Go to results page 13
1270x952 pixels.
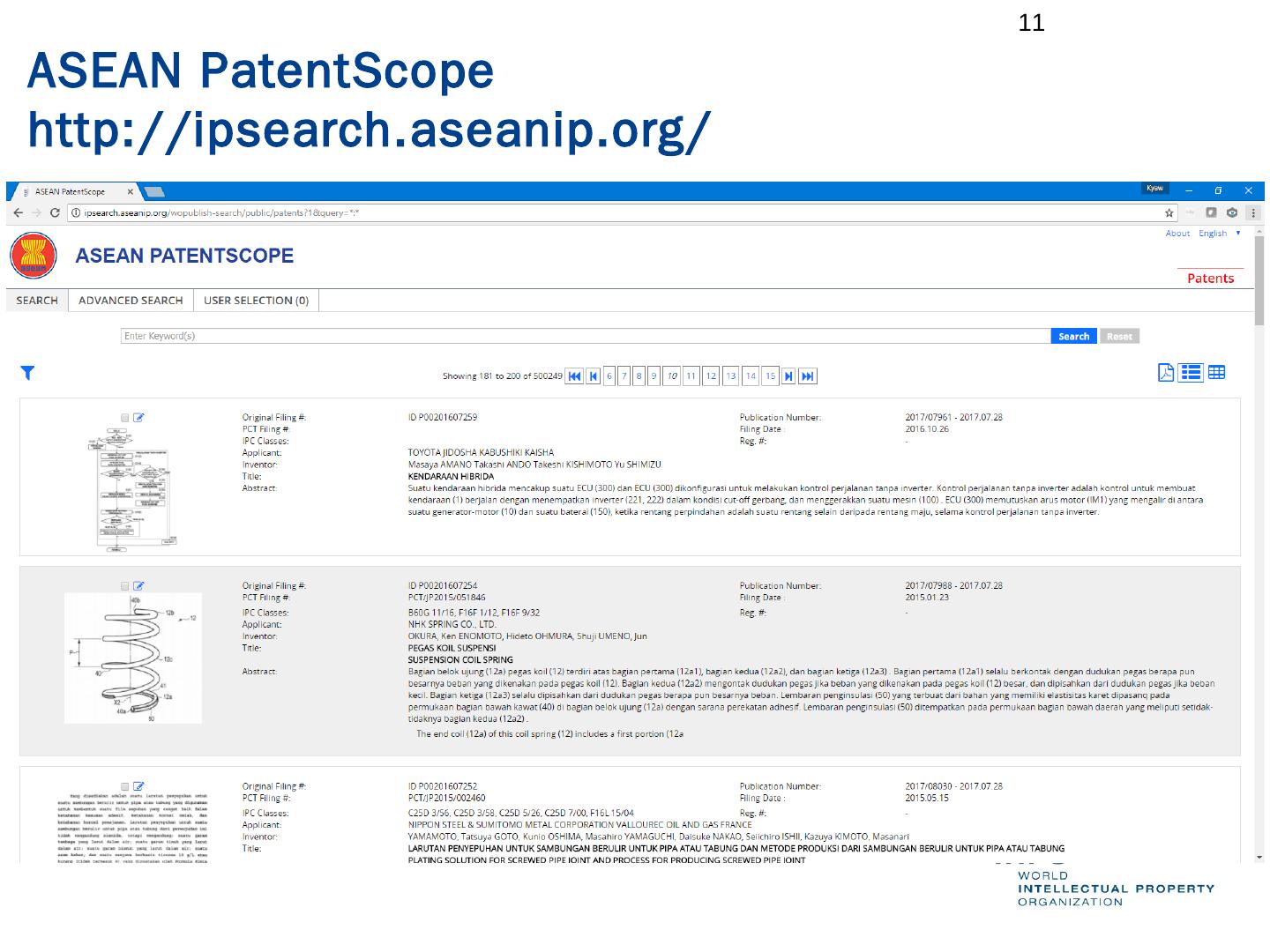click(x=731, y=376)
